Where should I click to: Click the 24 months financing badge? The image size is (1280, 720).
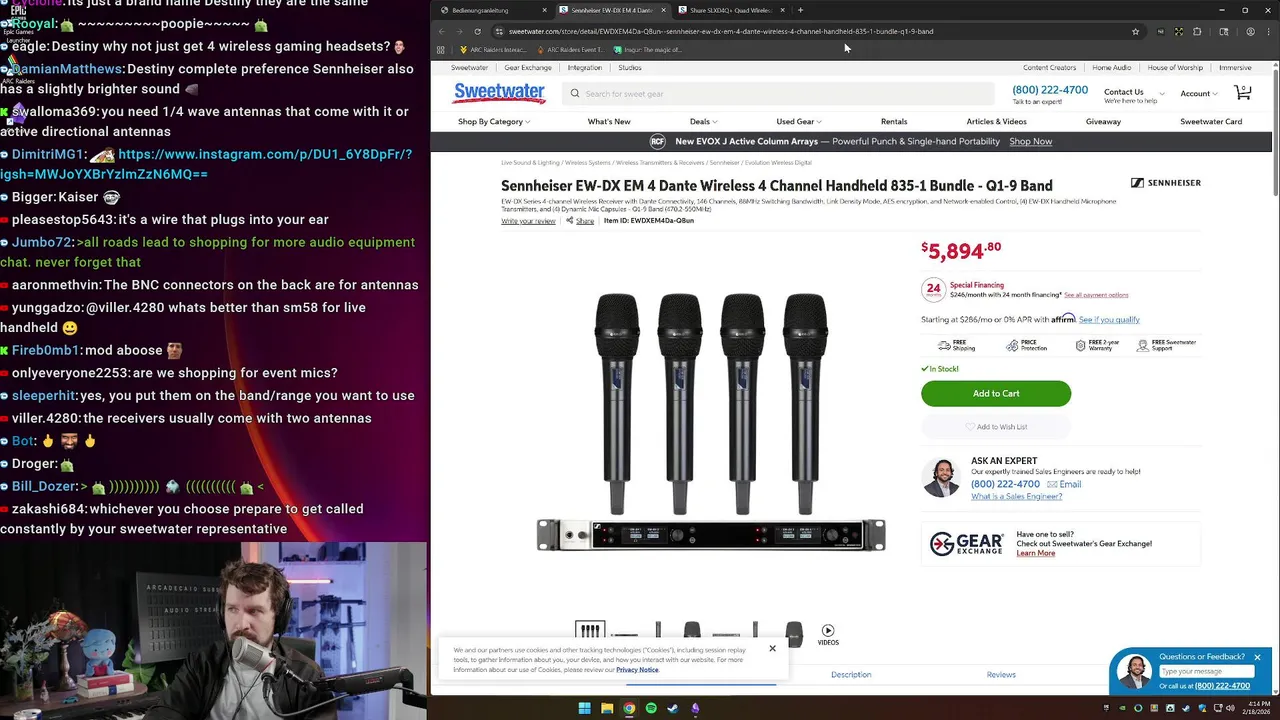(x=933, y=289)
